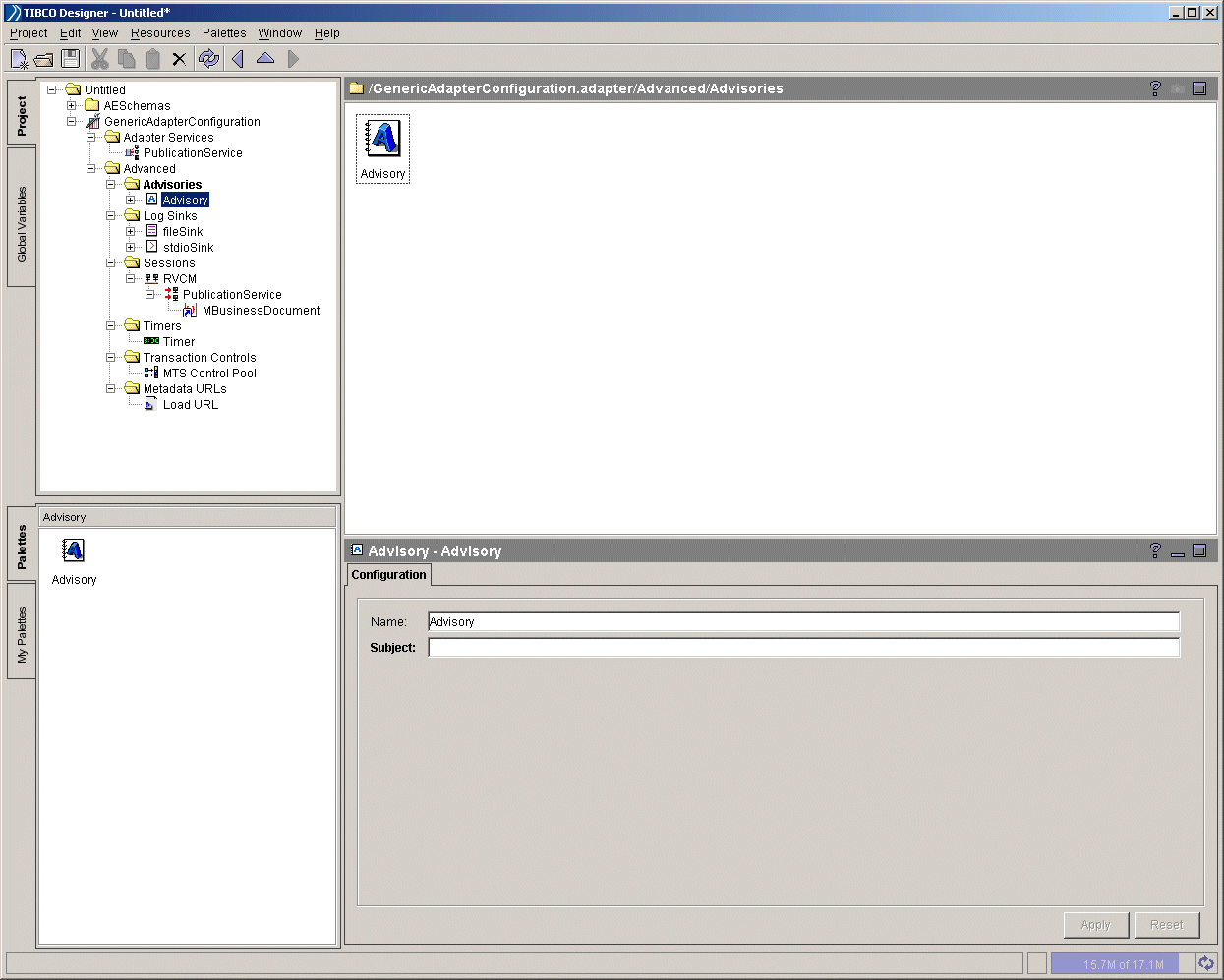Image resolution: width=1224 pixels, height=980 pixels.
Task: Click the New Project toolbar icon
Action: pyautogui.click(x=19, y=59)
